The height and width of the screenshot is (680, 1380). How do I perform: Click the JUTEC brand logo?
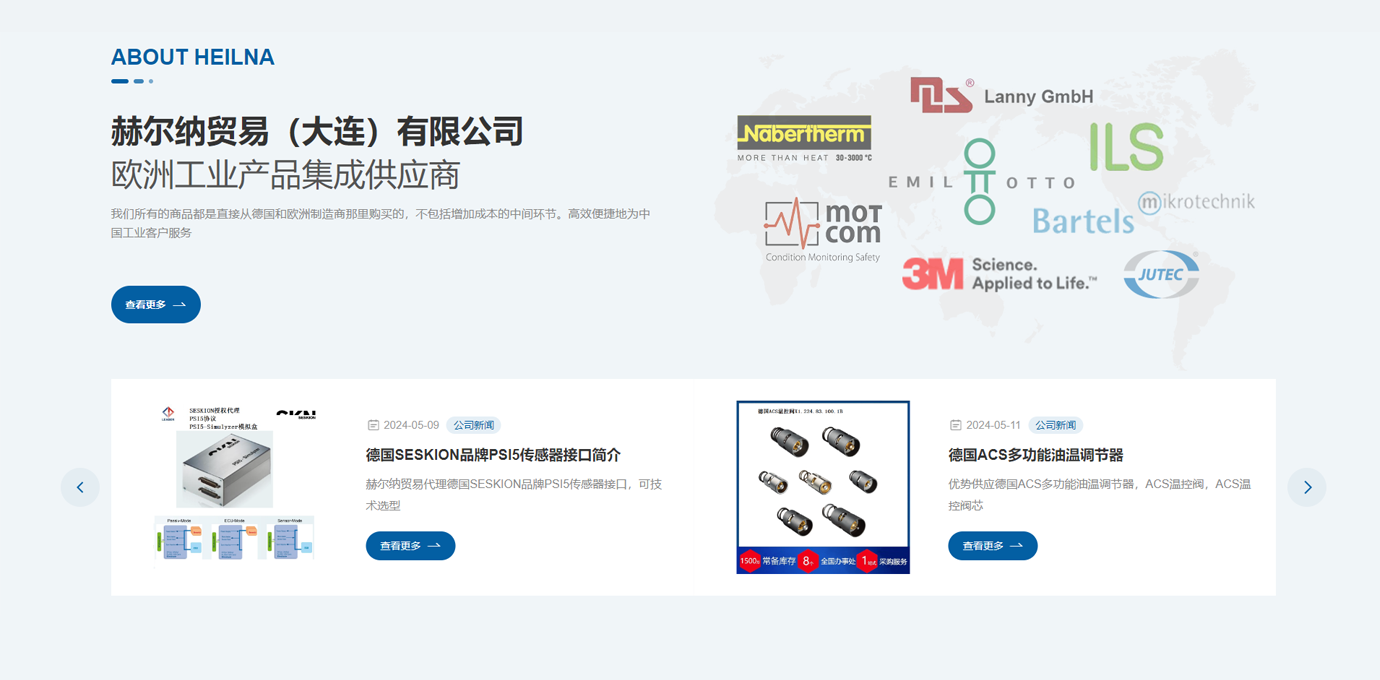1161,274
